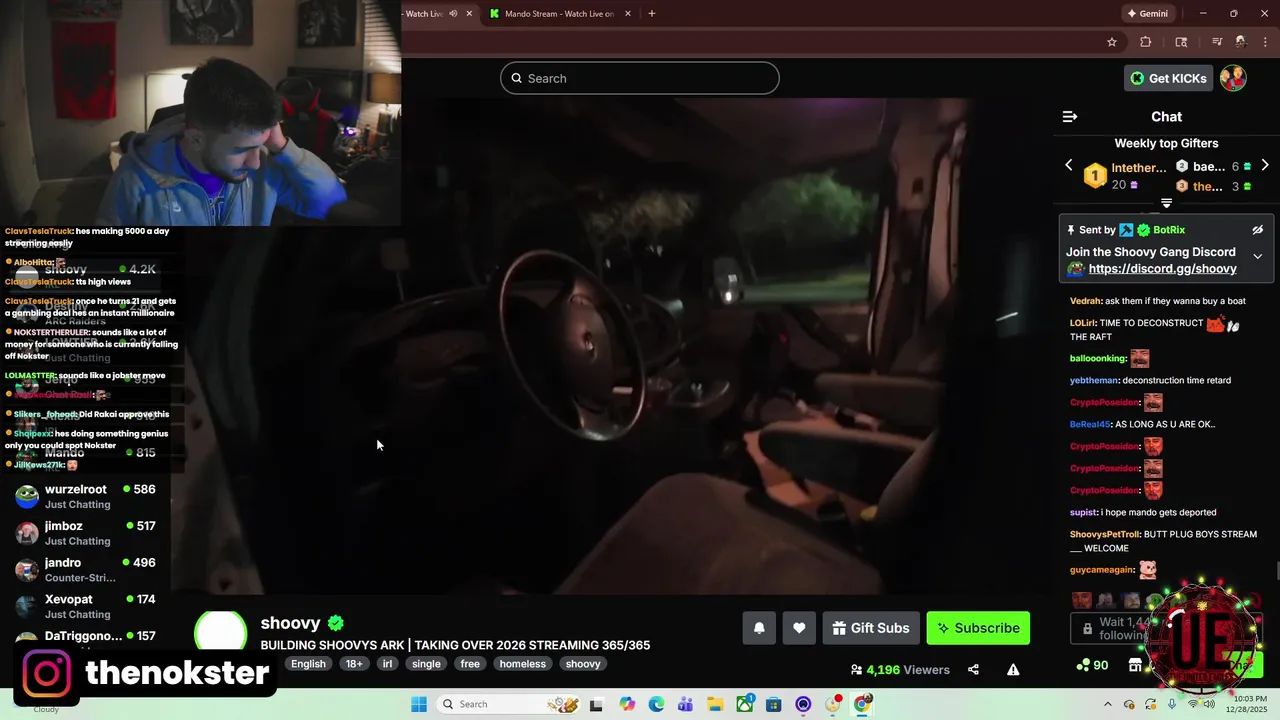Image resolution: width=1280 pixels, height=720 pixels.
Task: Click the shoovy streamer avatar circle
Action: click(x=220, y=633)
